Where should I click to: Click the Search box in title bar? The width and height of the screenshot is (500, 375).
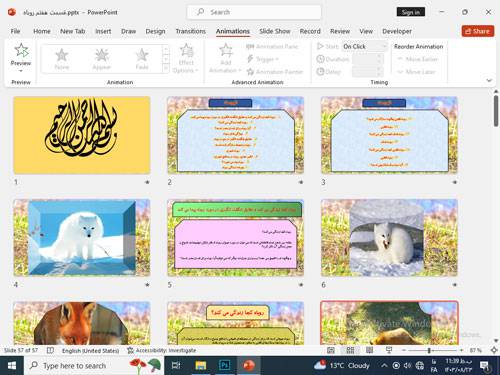(x=254, y=12)
